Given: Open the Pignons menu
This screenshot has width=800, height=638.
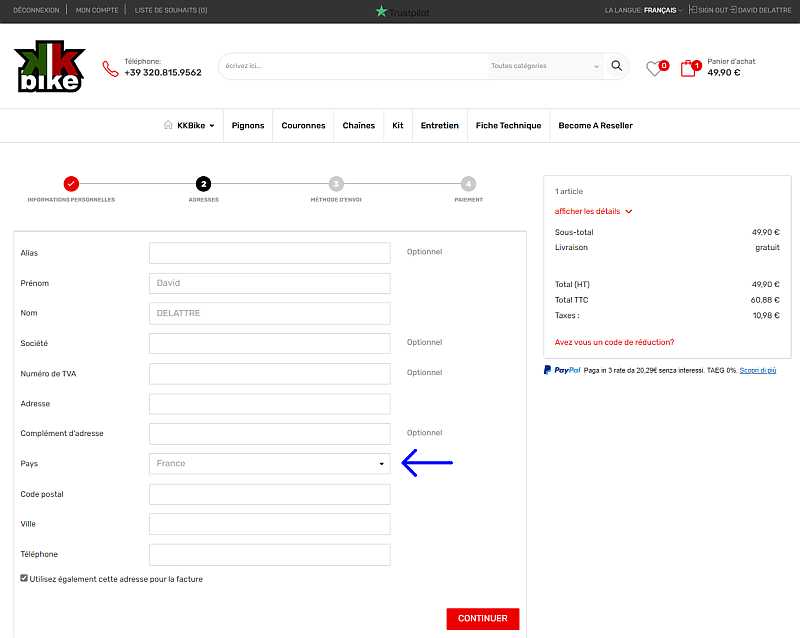Looking at the screenshot, I should coord(248,126).
